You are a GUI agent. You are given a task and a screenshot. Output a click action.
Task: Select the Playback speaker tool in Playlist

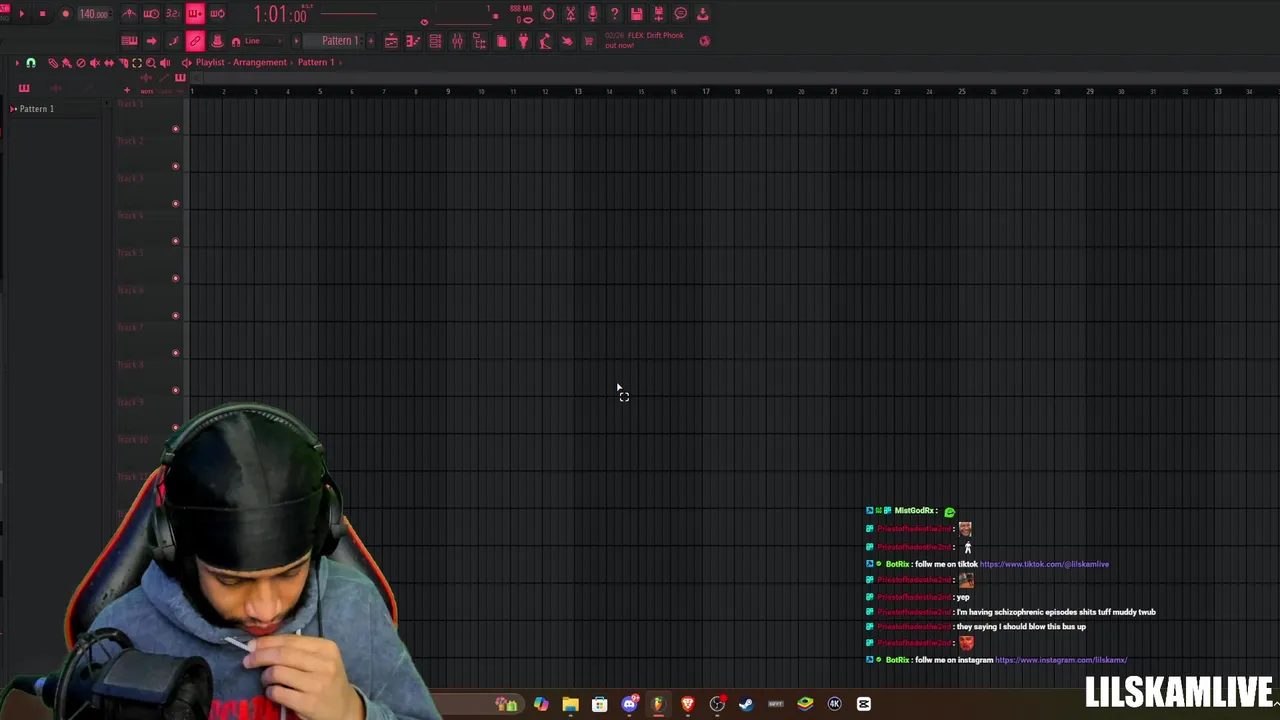[165, 62]
